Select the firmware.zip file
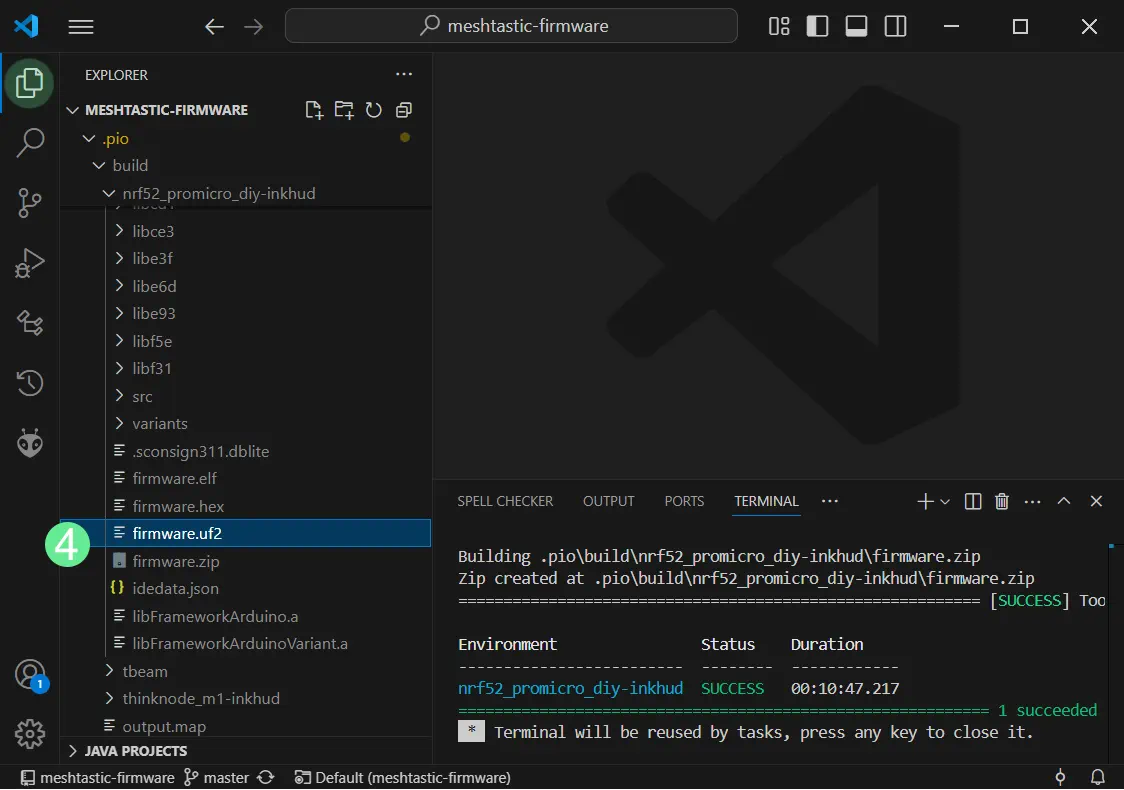Screen dimensions: 1124x790 [x=175, y=561]
